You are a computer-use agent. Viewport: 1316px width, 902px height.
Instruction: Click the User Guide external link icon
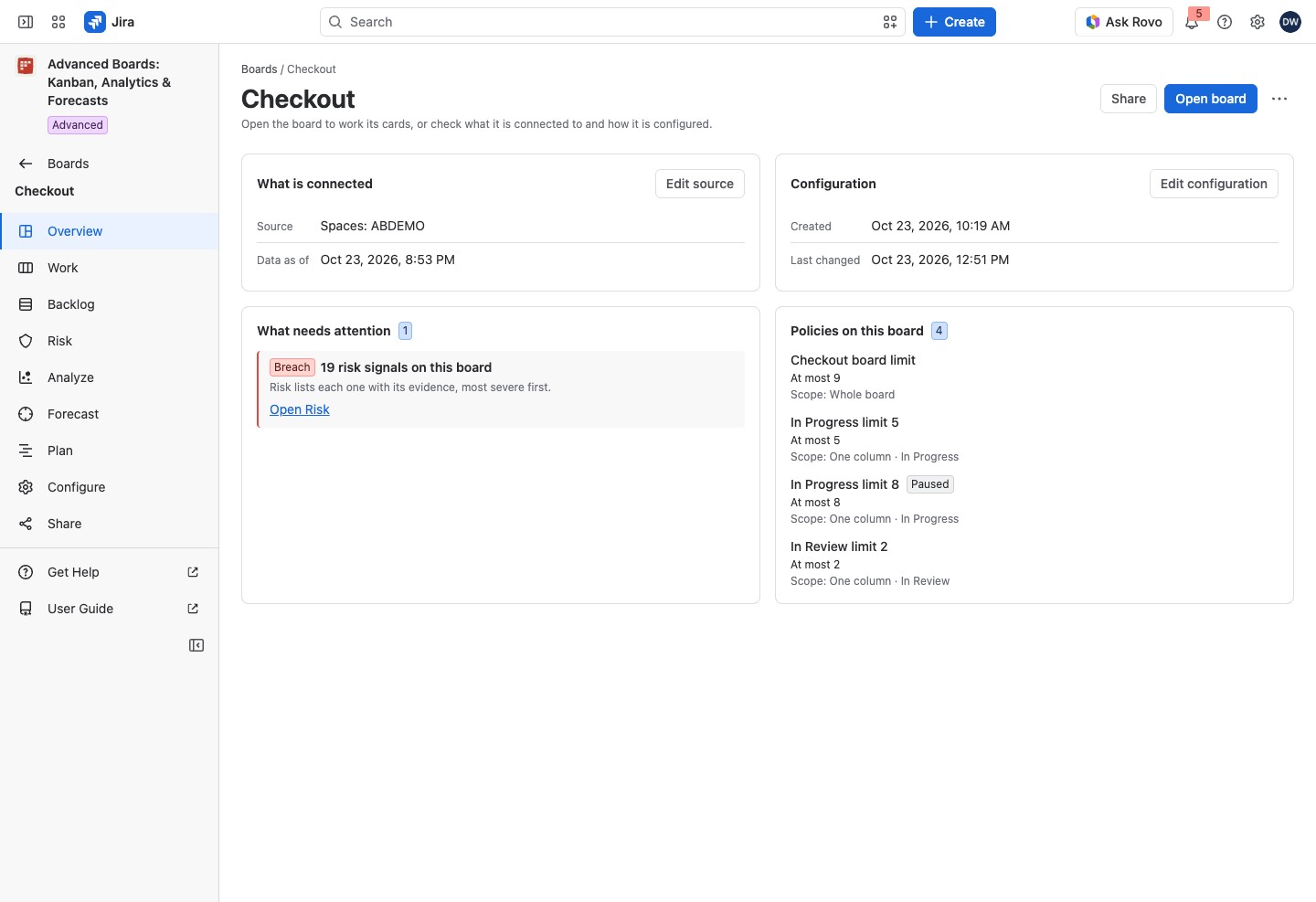(193, 609)
